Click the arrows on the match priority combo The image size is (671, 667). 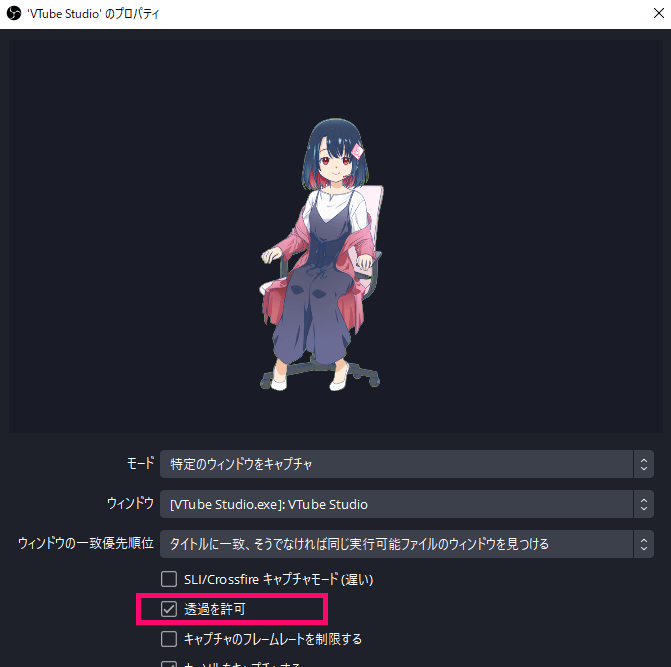pos(644,544)
